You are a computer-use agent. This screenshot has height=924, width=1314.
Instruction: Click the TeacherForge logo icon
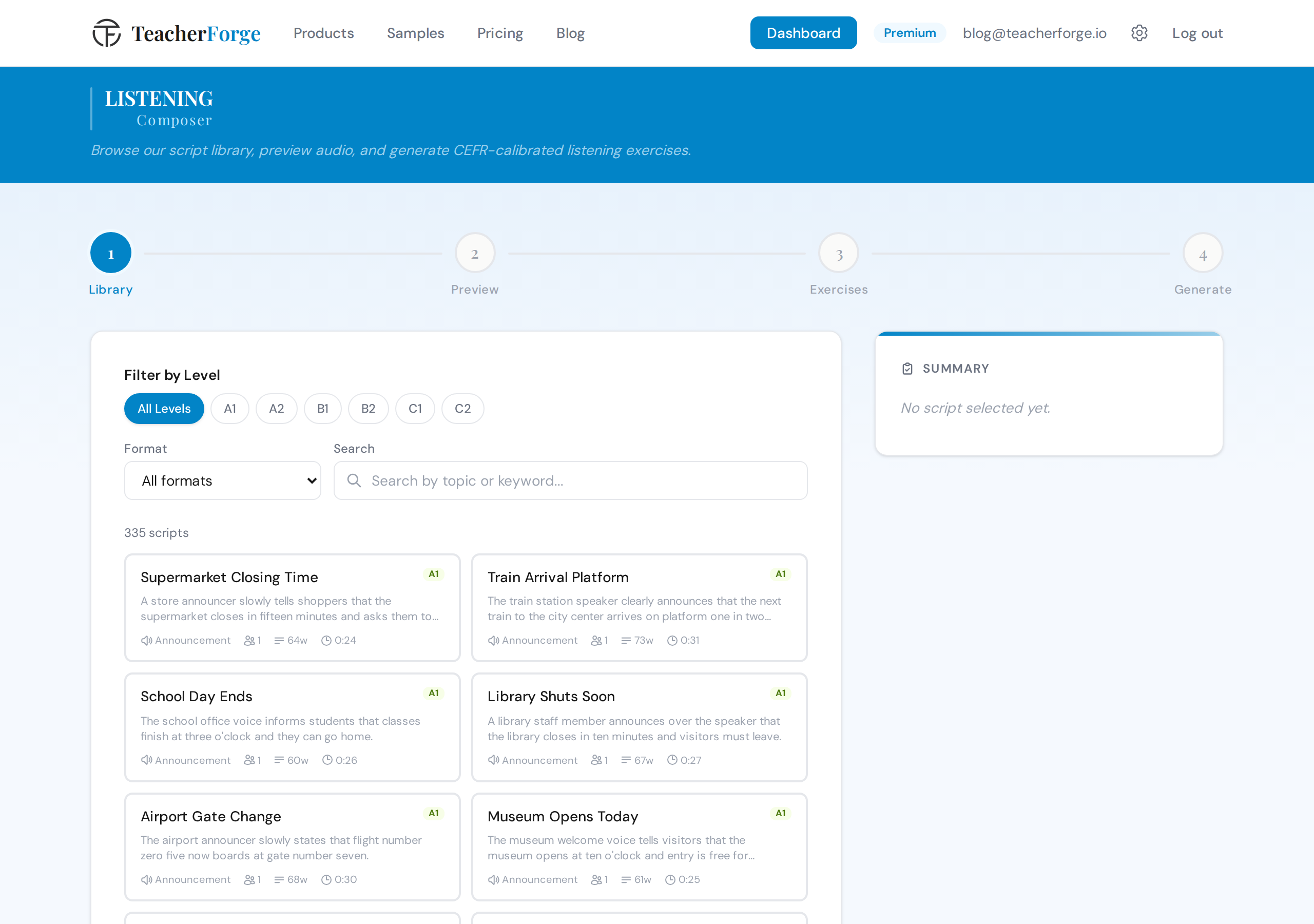click(x=107, y=33)
